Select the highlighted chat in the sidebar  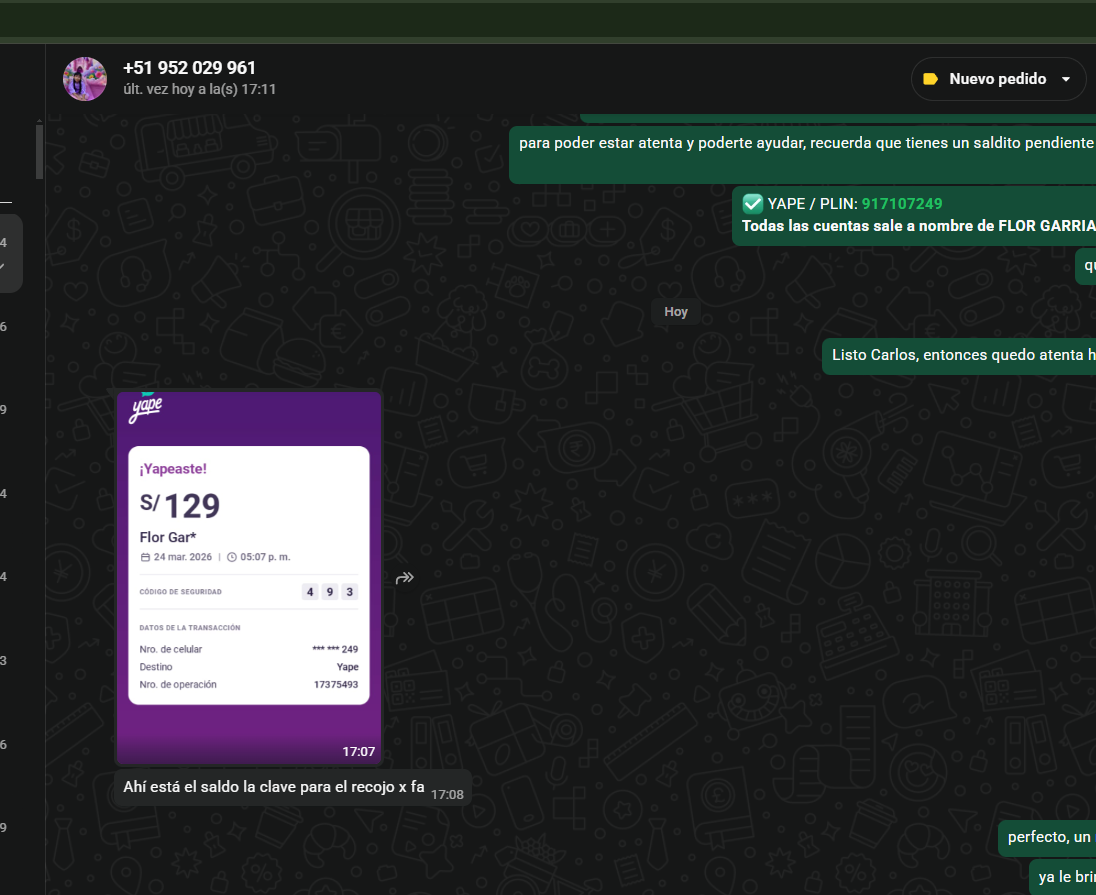tap(10, 253)
